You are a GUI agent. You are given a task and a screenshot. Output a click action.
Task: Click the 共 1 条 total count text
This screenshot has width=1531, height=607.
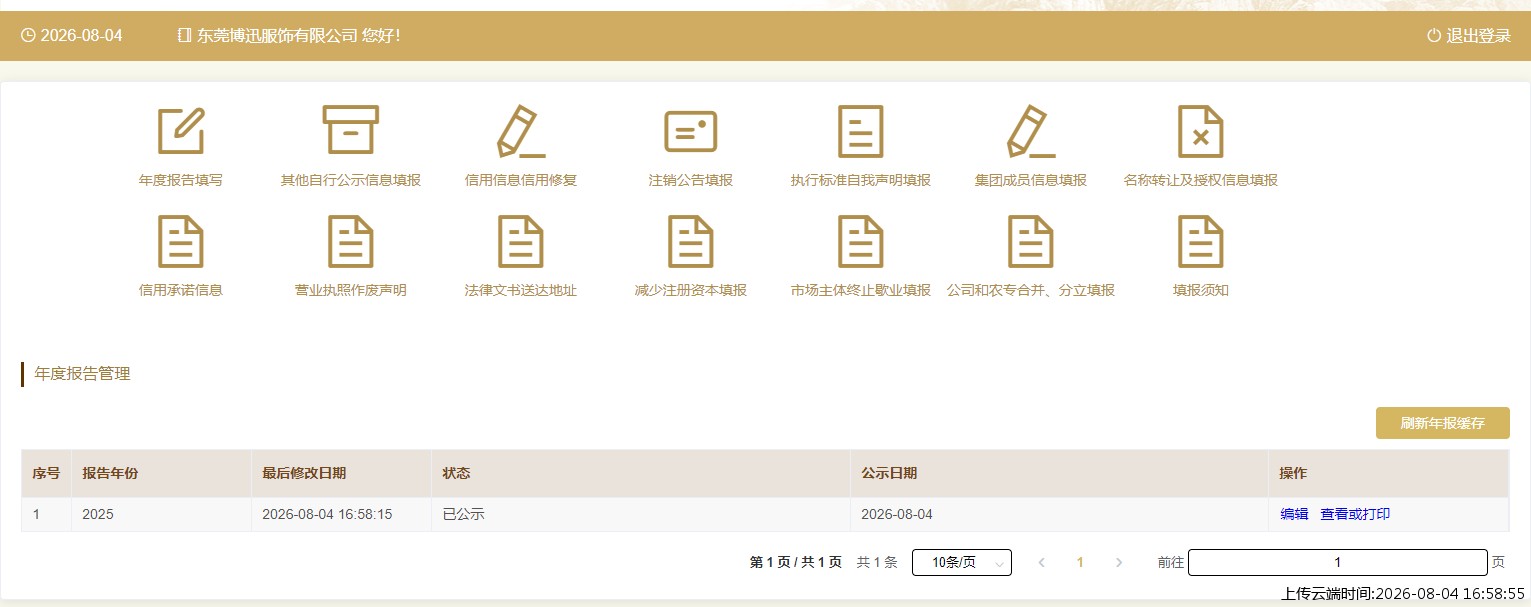pos(877,563)
